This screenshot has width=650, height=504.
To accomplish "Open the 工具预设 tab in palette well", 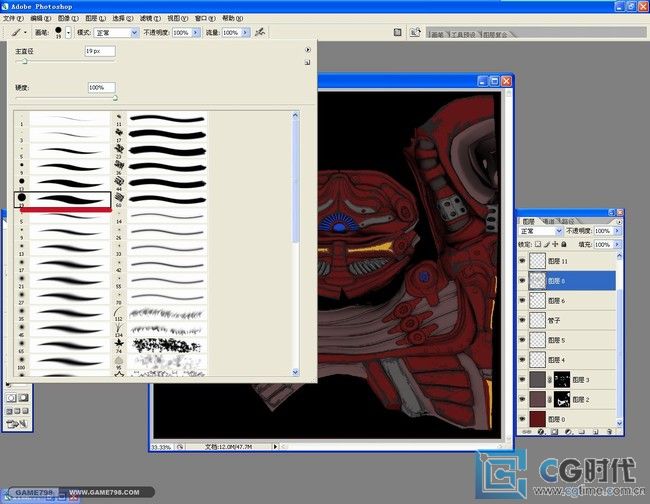I will click(463, 34).
